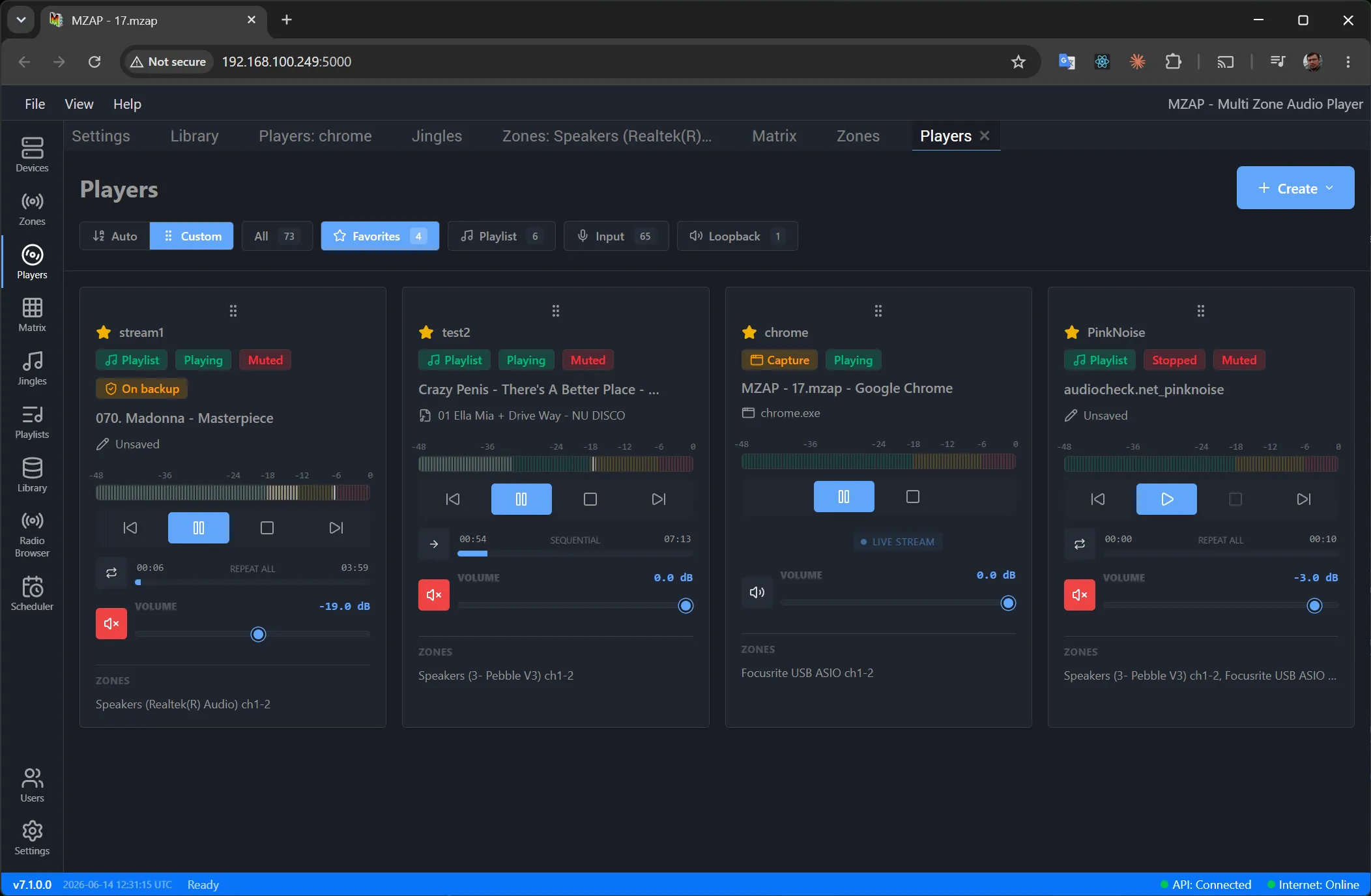1371x896 pixels.
Task: Switch to the Settings tab
Action: pos(101,136)
